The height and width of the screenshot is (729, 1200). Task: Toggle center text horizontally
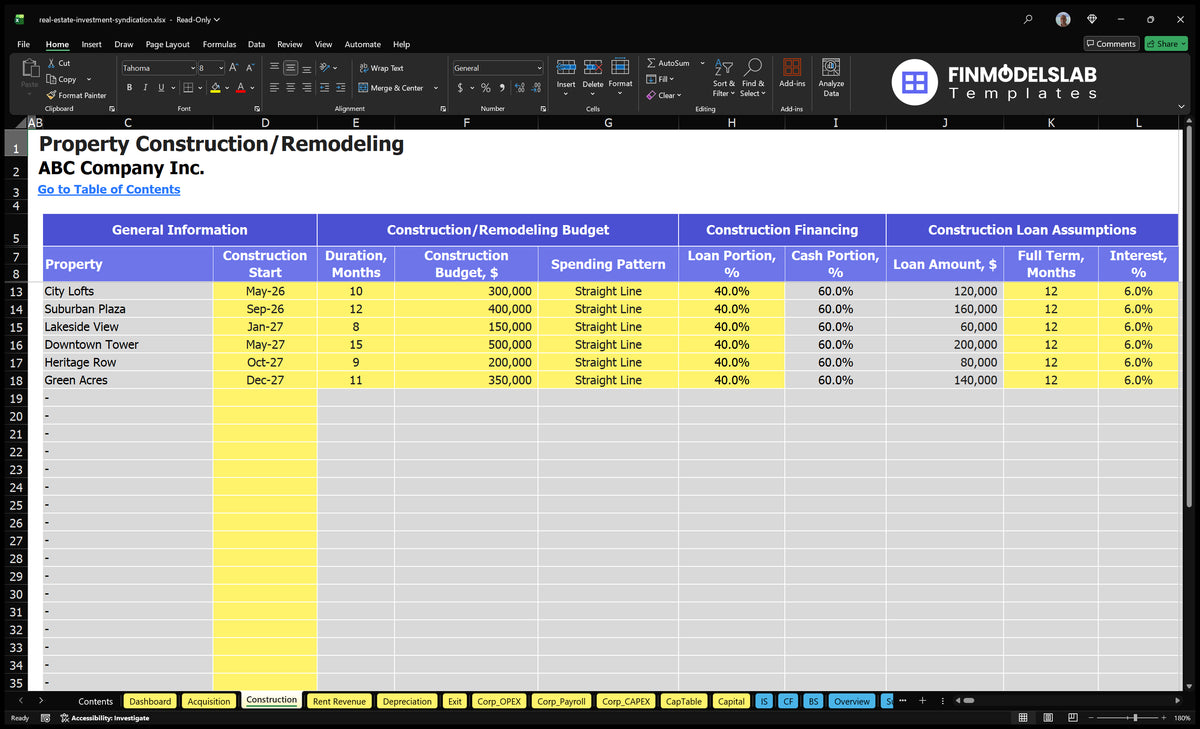pyautogui.click(x=290, y=88)
